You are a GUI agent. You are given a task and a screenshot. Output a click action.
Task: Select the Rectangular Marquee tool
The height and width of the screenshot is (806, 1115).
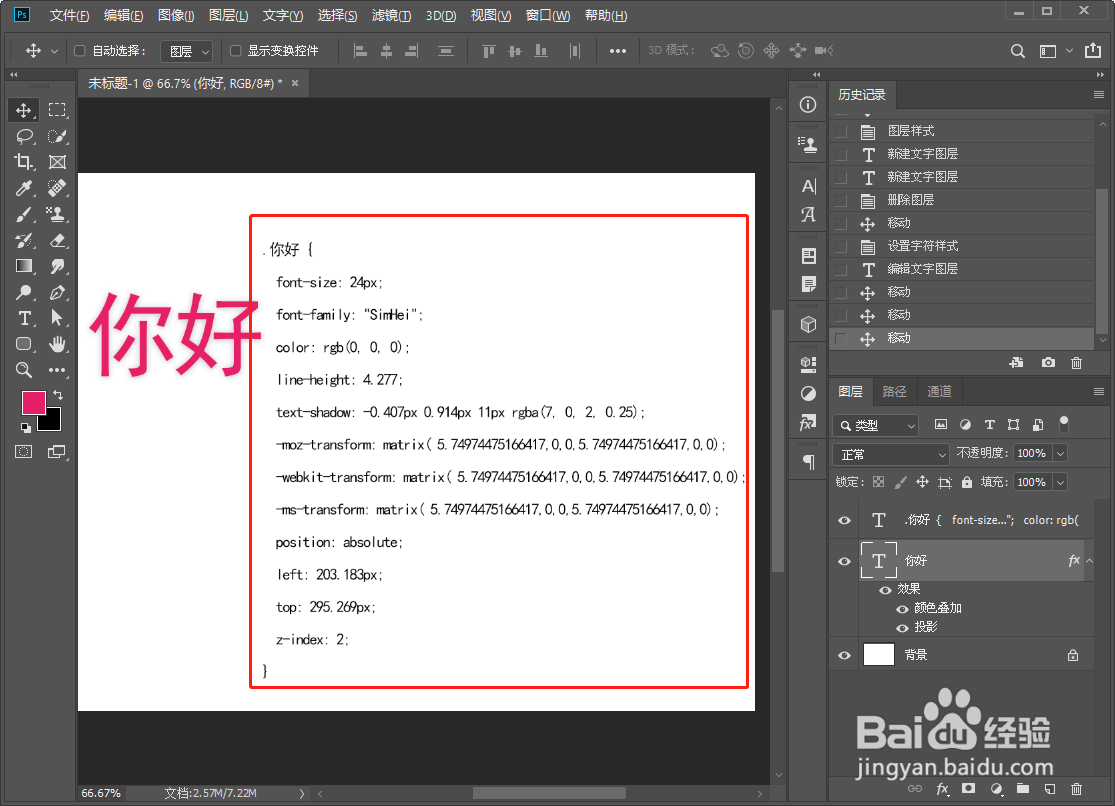[x=57, y=110]
